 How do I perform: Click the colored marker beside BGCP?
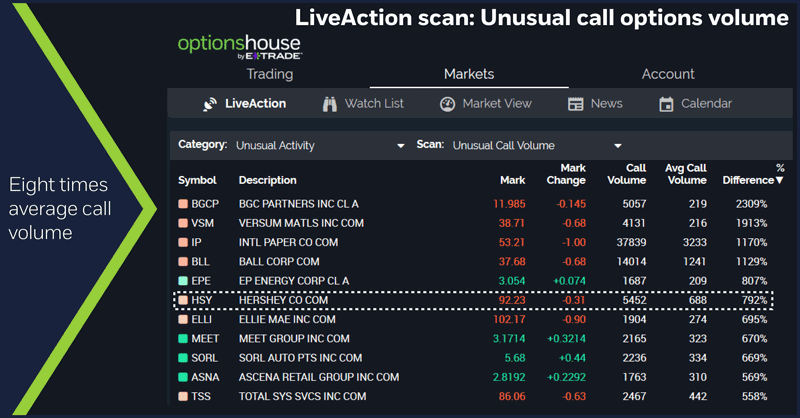tap(183, 204)
